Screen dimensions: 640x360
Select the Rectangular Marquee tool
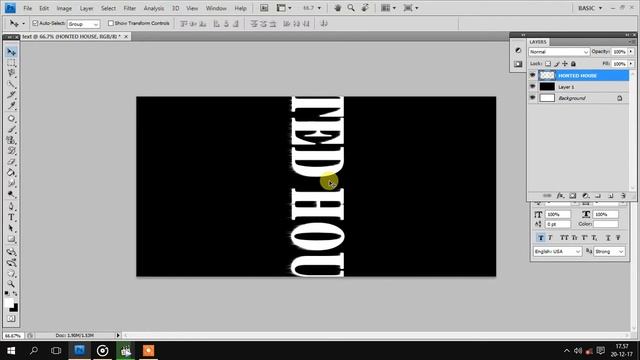(11, 63)
